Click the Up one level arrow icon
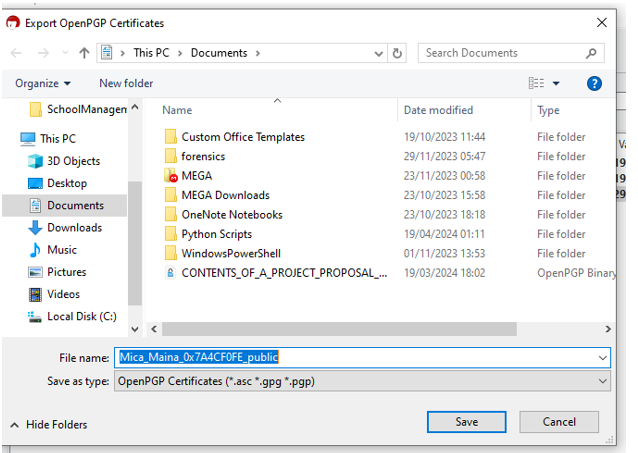 click(87, 53)
